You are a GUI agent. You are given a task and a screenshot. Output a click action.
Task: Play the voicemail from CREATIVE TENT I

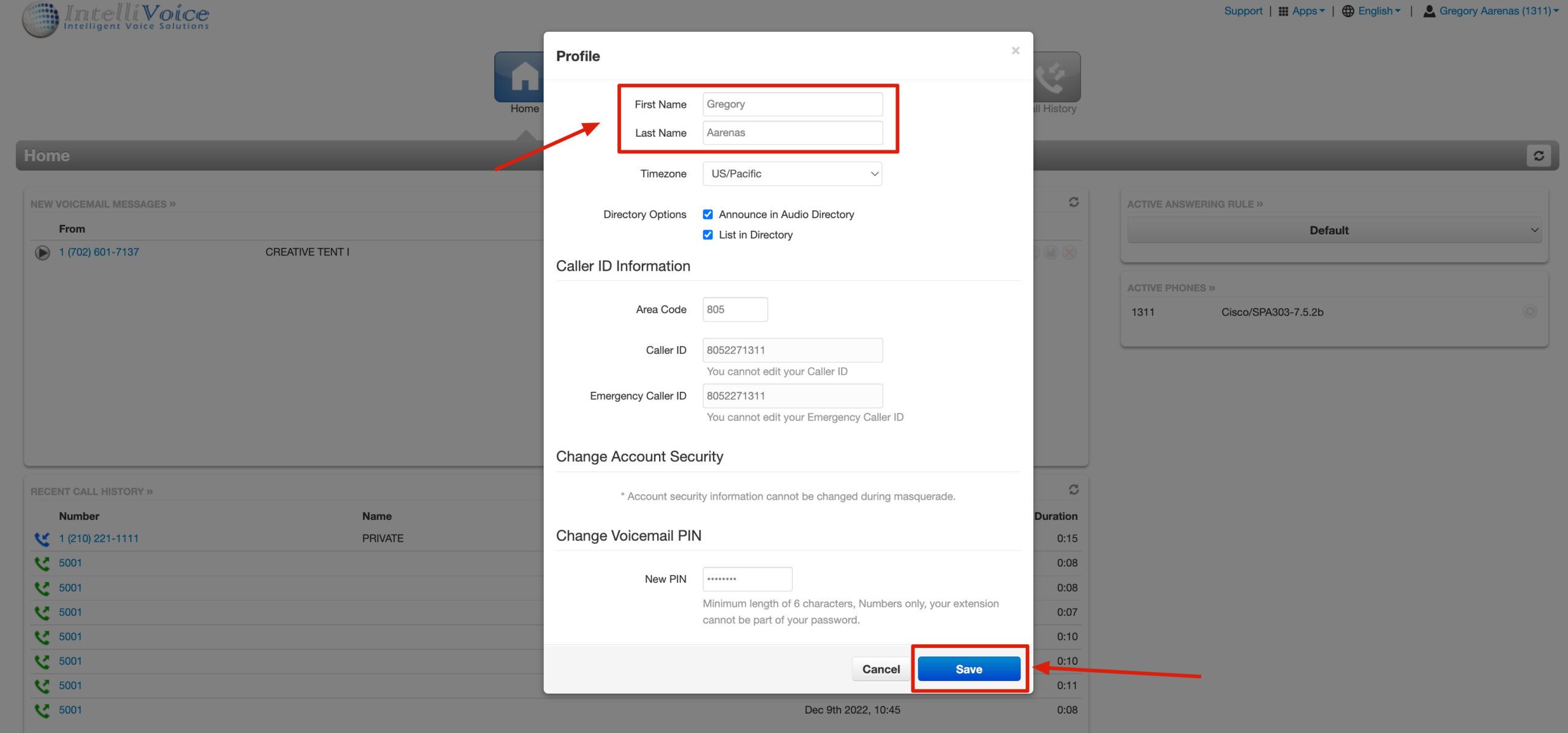42,252
